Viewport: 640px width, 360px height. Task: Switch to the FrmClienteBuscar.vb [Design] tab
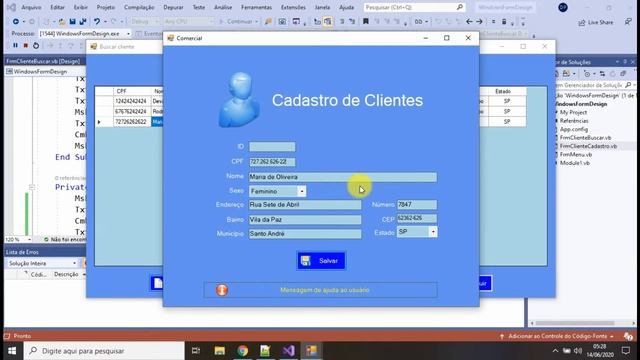pyautogui.click(x=44, y=61)
